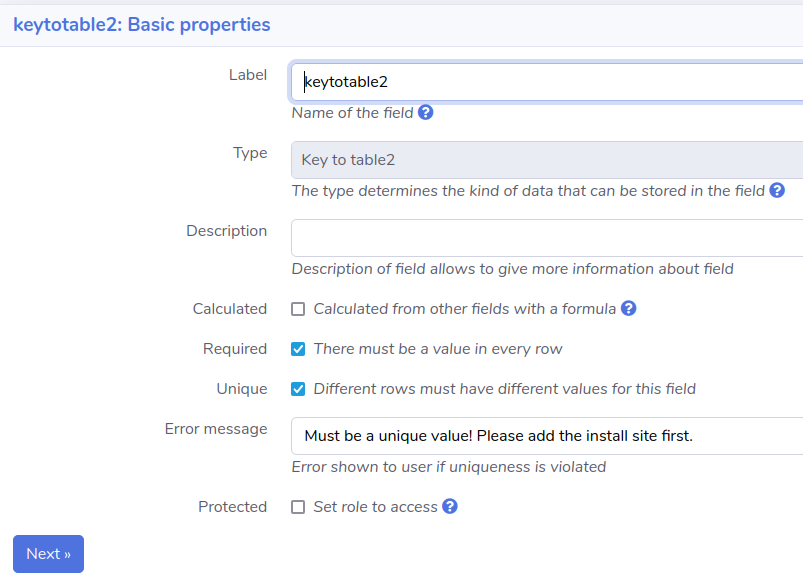Show help for Calculated formula option
This screenshot has height=586, width=803.
(x=628, y=308)
